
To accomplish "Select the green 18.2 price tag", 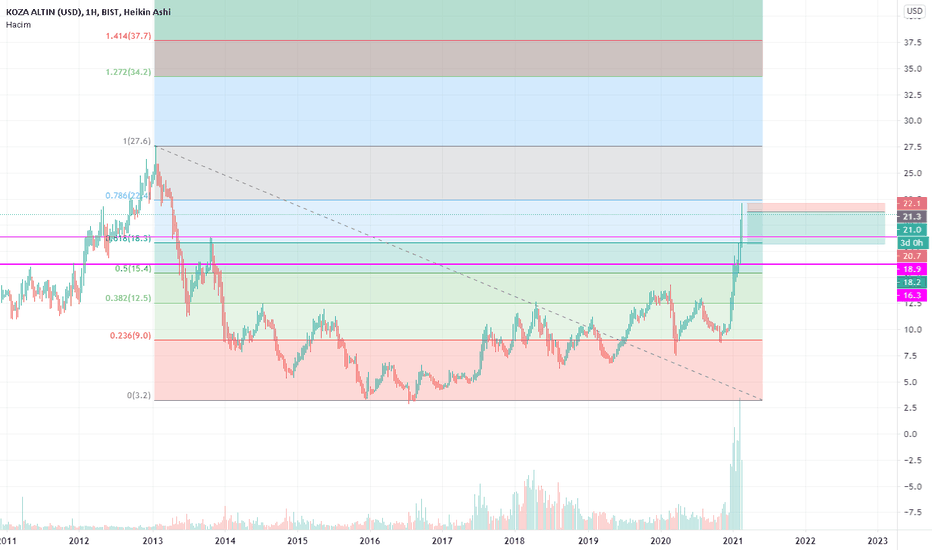I will pyautogui.click(x=912, y=282).
